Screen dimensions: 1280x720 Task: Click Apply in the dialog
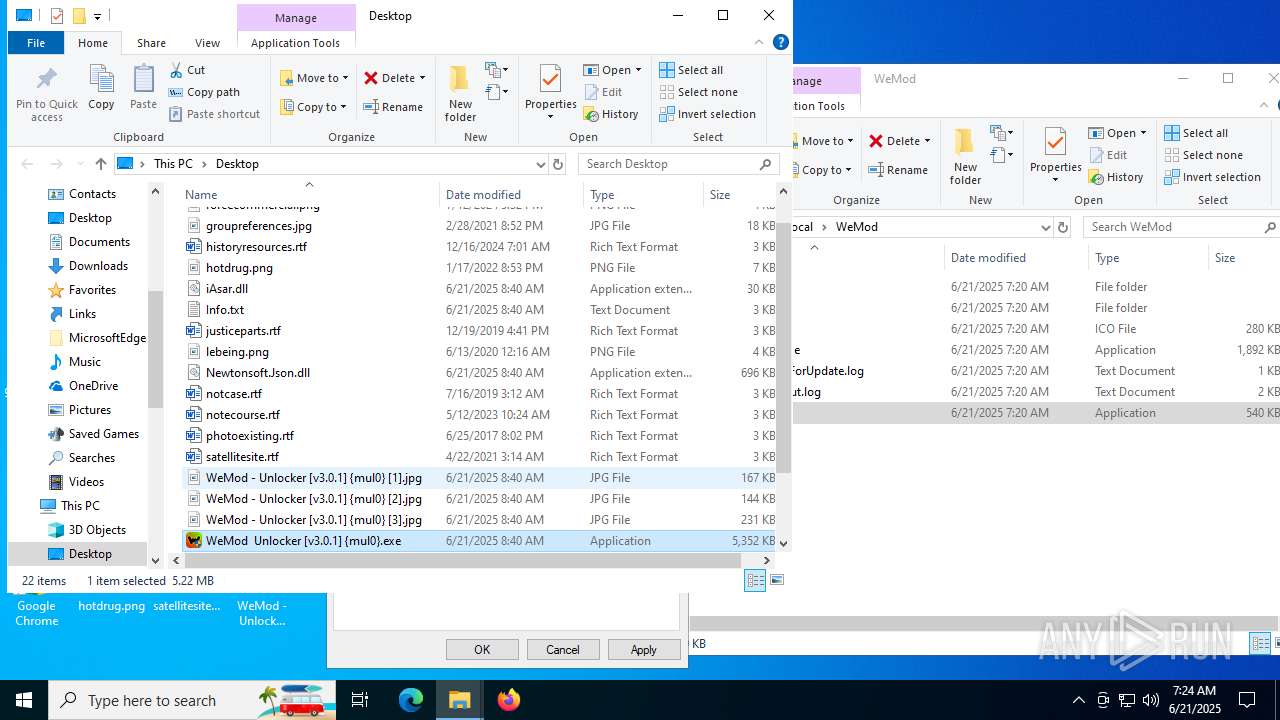[643, 650]
